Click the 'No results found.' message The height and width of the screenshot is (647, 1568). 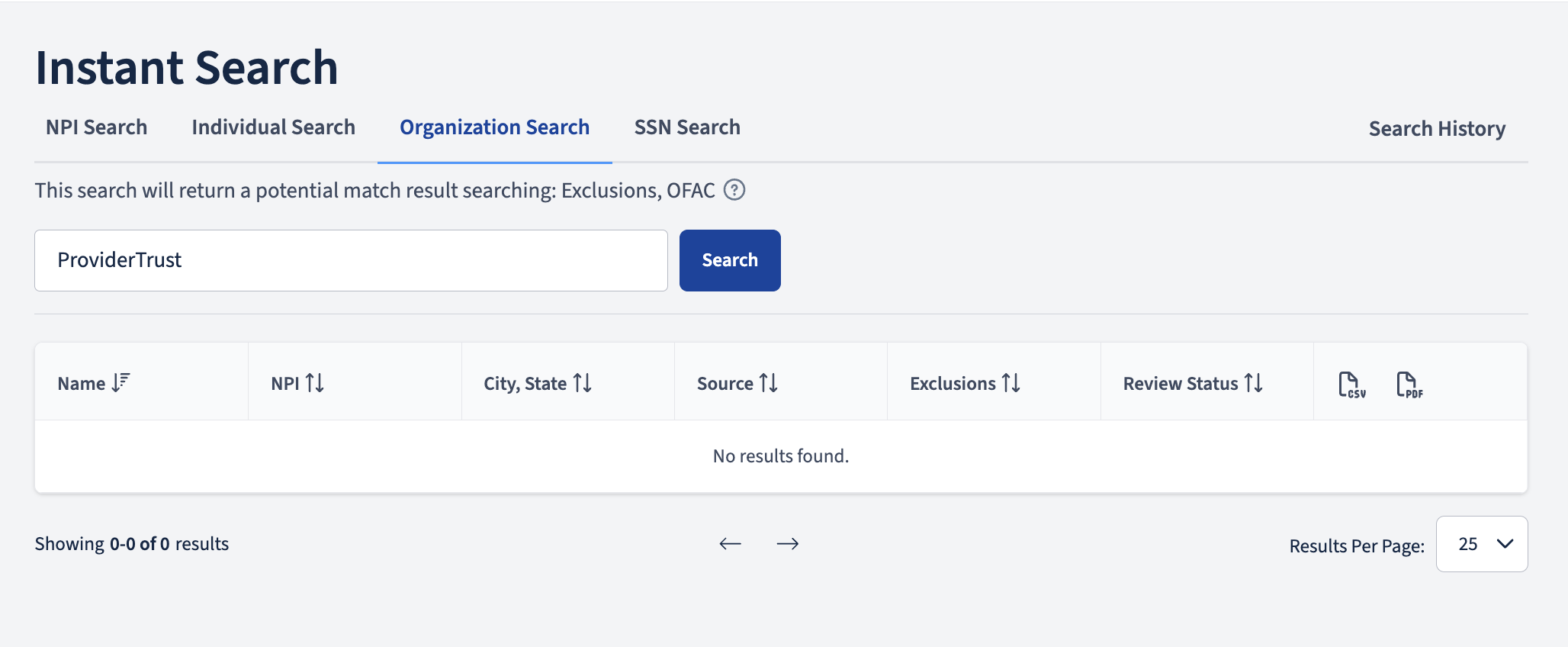780,455
